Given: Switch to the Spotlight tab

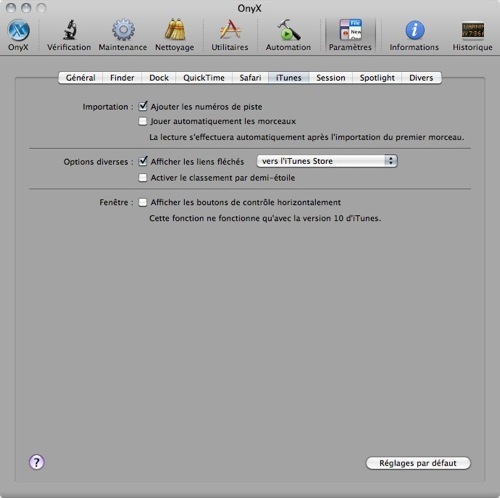Looking at the screenshot, I should coord(377,78).
